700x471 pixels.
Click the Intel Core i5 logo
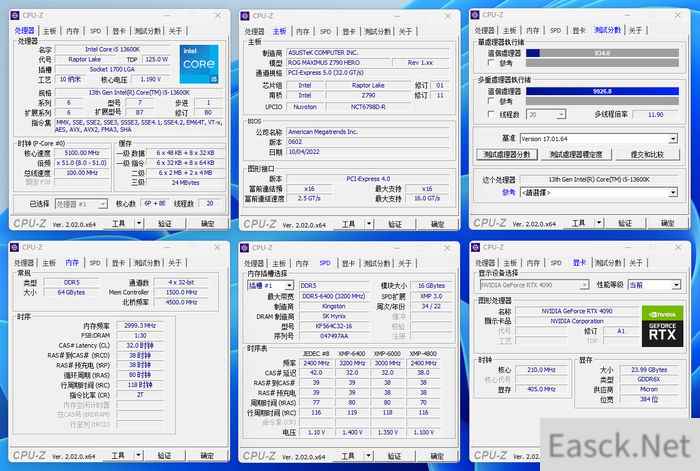199,64
